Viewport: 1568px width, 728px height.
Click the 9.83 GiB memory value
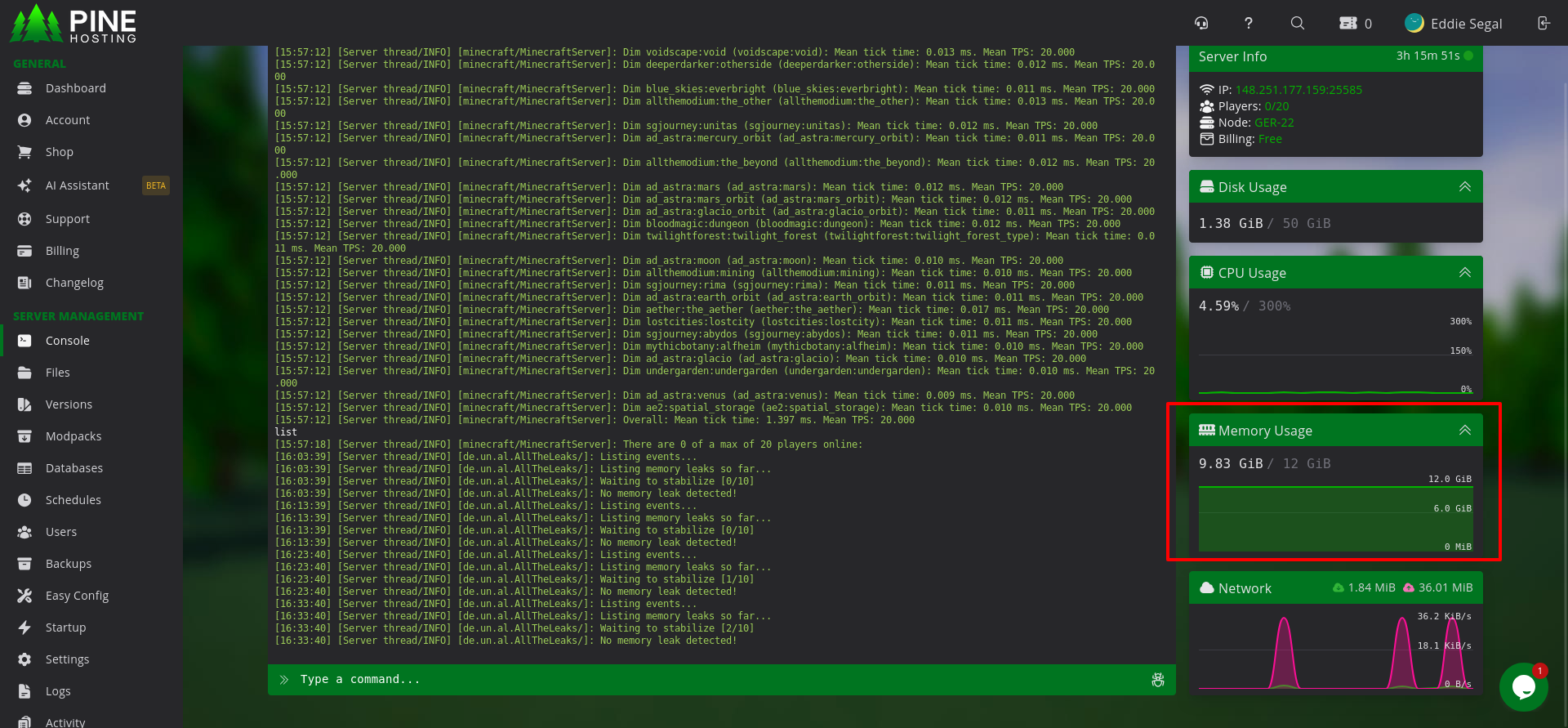[1231, 463]
